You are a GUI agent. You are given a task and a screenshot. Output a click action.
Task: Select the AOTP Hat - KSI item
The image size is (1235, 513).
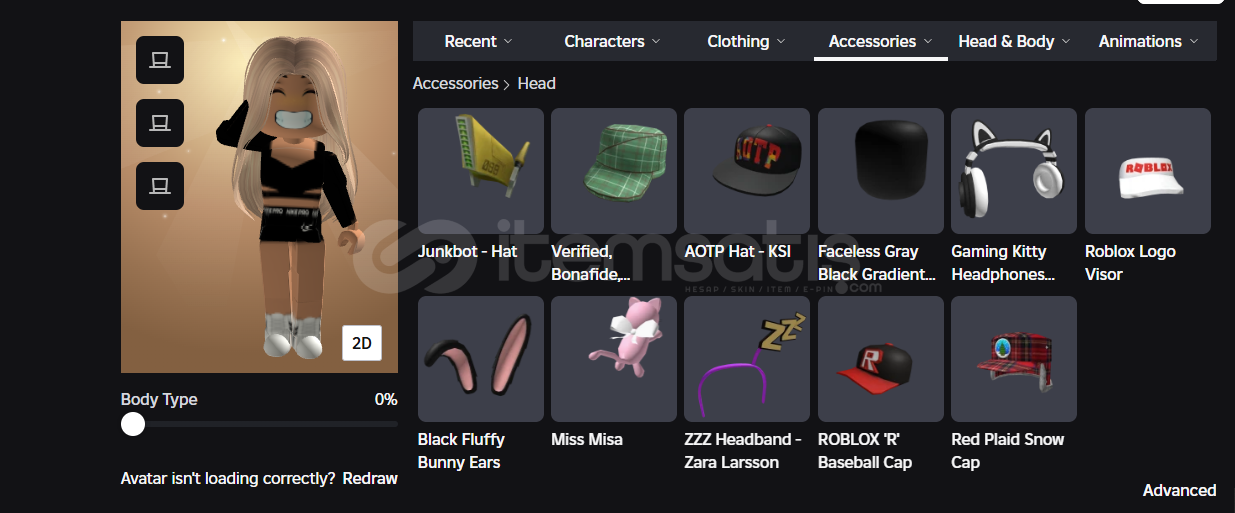point(747,171)
